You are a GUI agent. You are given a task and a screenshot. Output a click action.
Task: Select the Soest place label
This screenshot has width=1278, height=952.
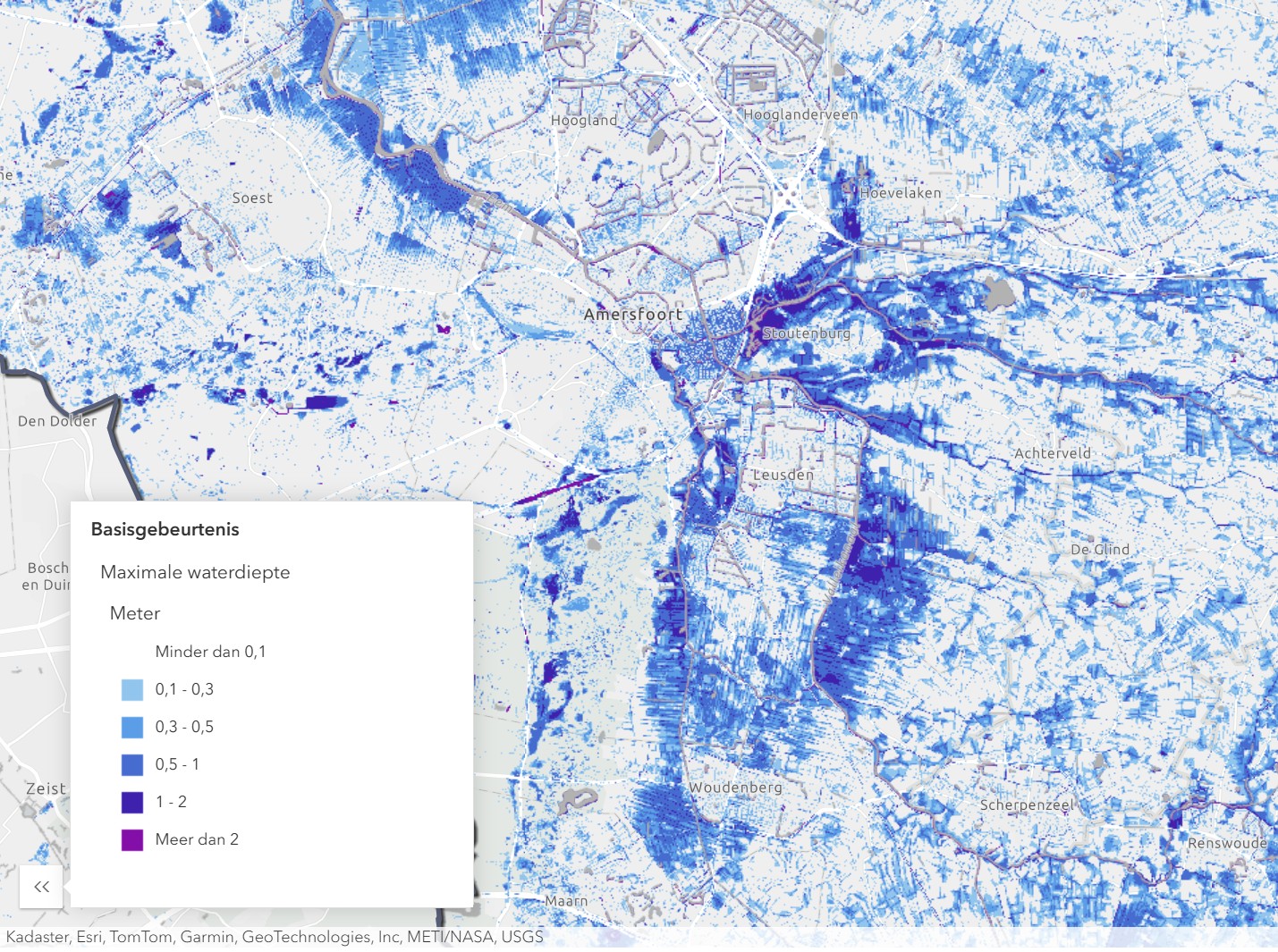(252, 198)
